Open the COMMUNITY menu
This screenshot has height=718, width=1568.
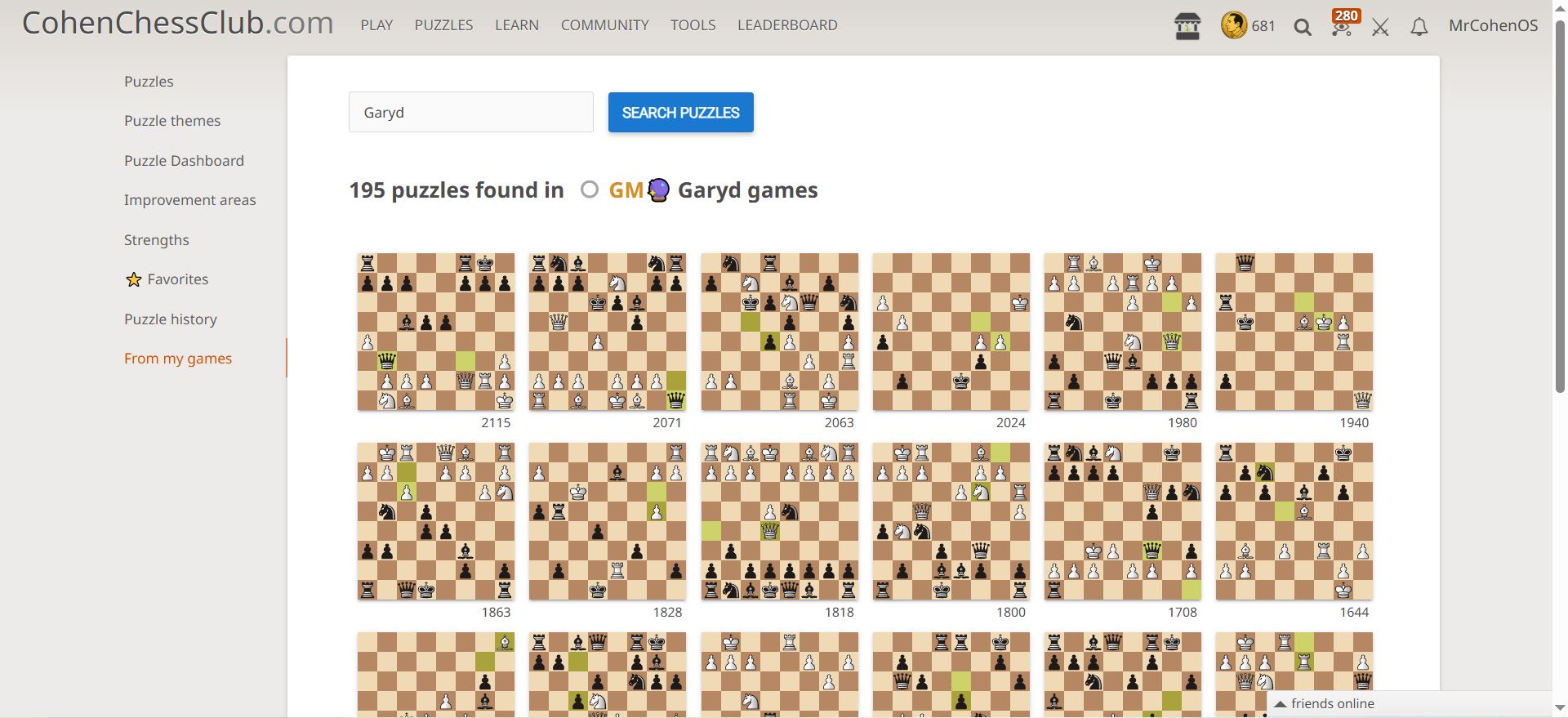pos(605,25)
